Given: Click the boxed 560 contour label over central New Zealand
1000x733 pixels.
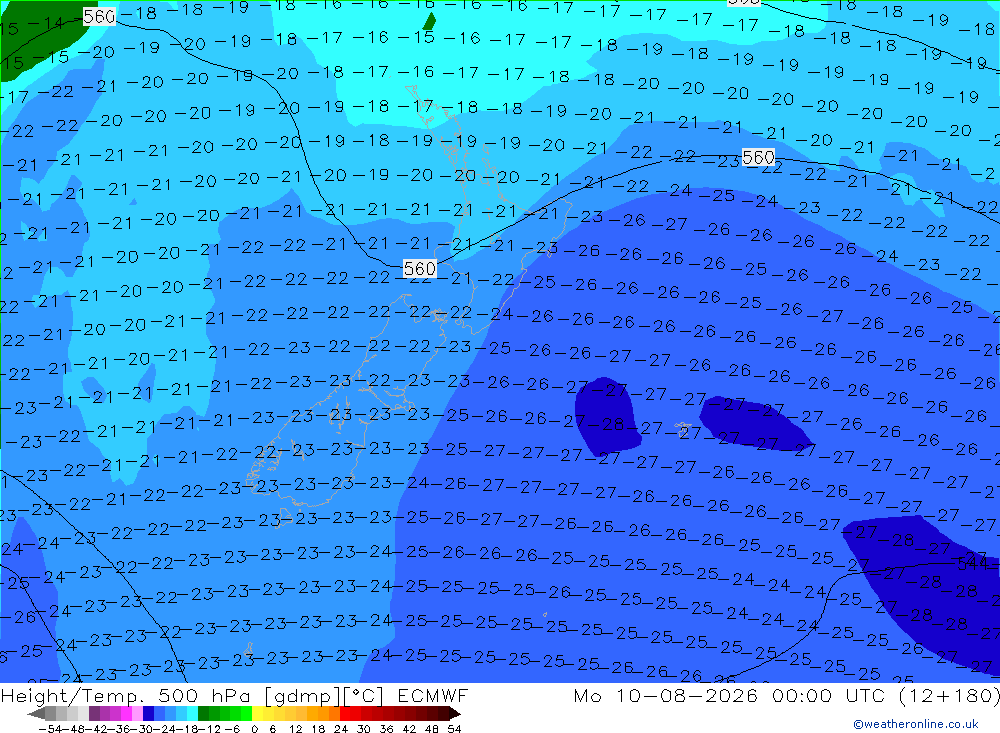Looking at the screenshot, I should (420, 269).
